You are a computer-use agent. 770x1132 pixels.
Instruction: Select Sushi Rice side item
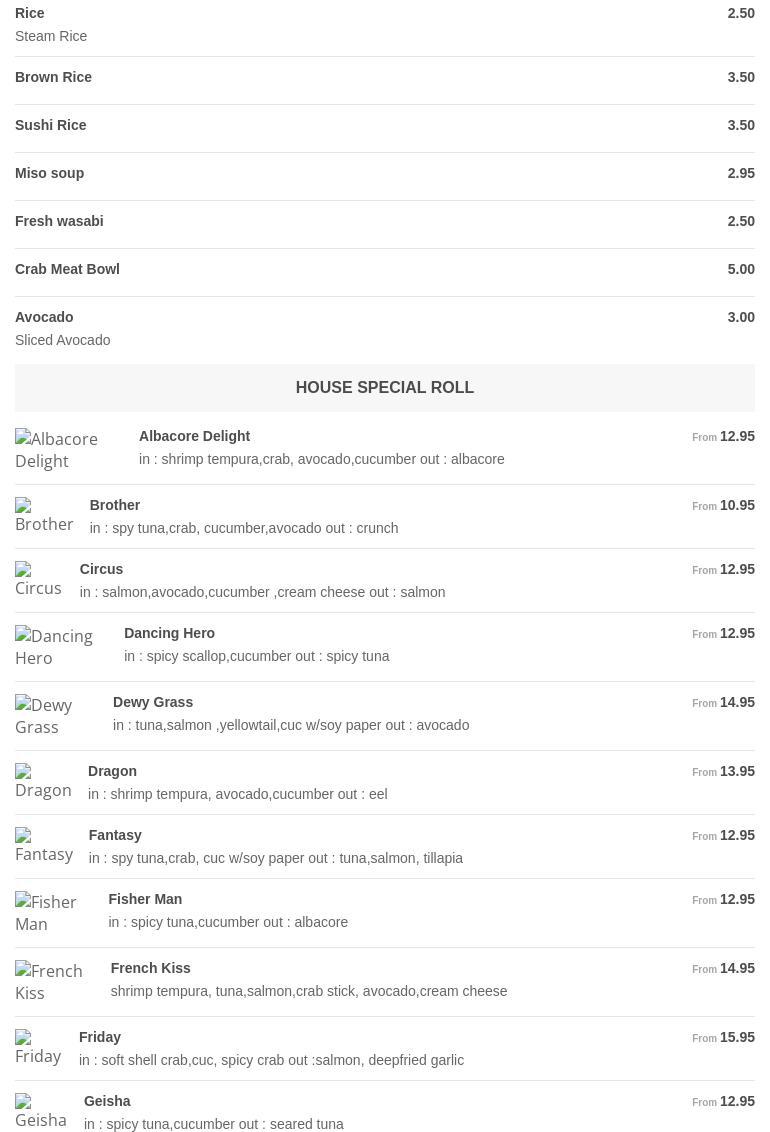point(51,125)
